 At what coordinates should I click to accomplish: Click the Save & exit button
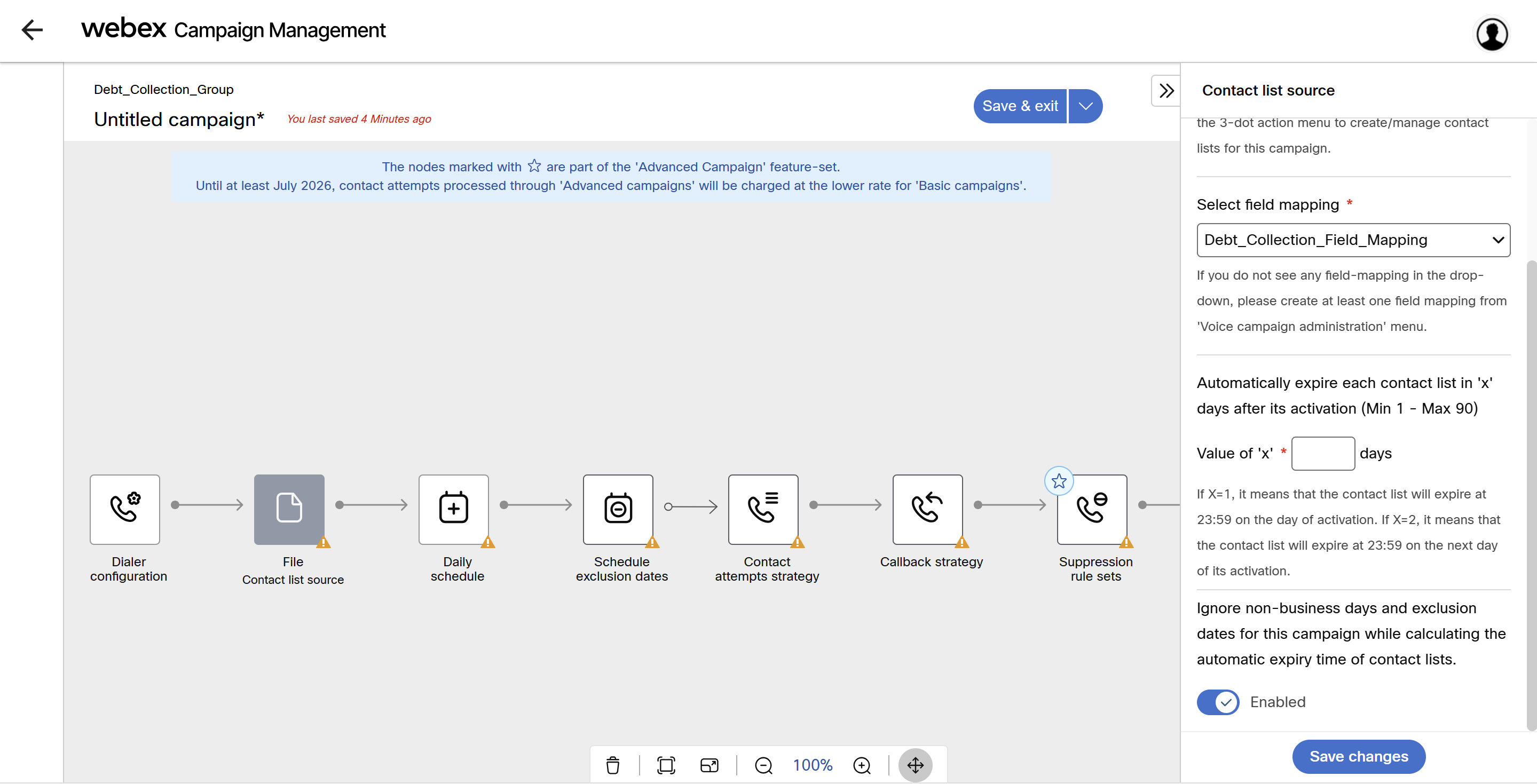click(1020, 106)
